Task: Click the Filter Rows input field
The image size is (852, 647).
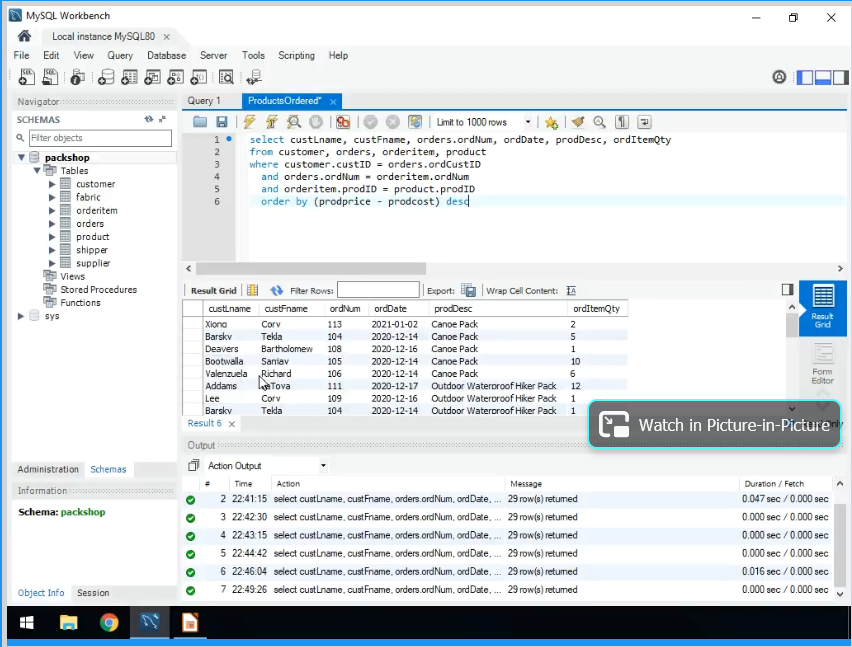Action: 378,291
